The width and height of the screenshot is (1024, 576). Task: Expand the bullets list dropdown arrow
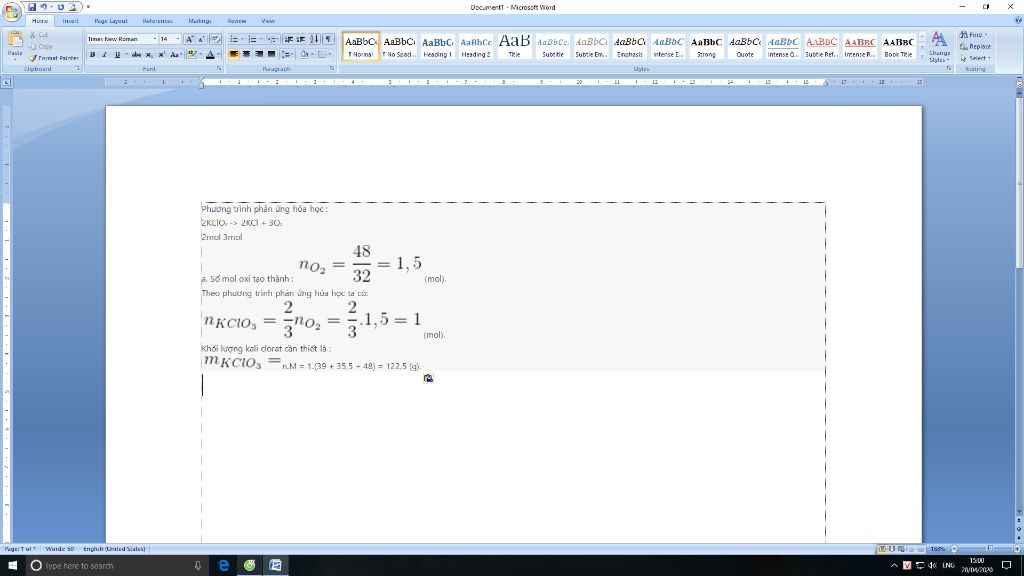click(242, 39)
